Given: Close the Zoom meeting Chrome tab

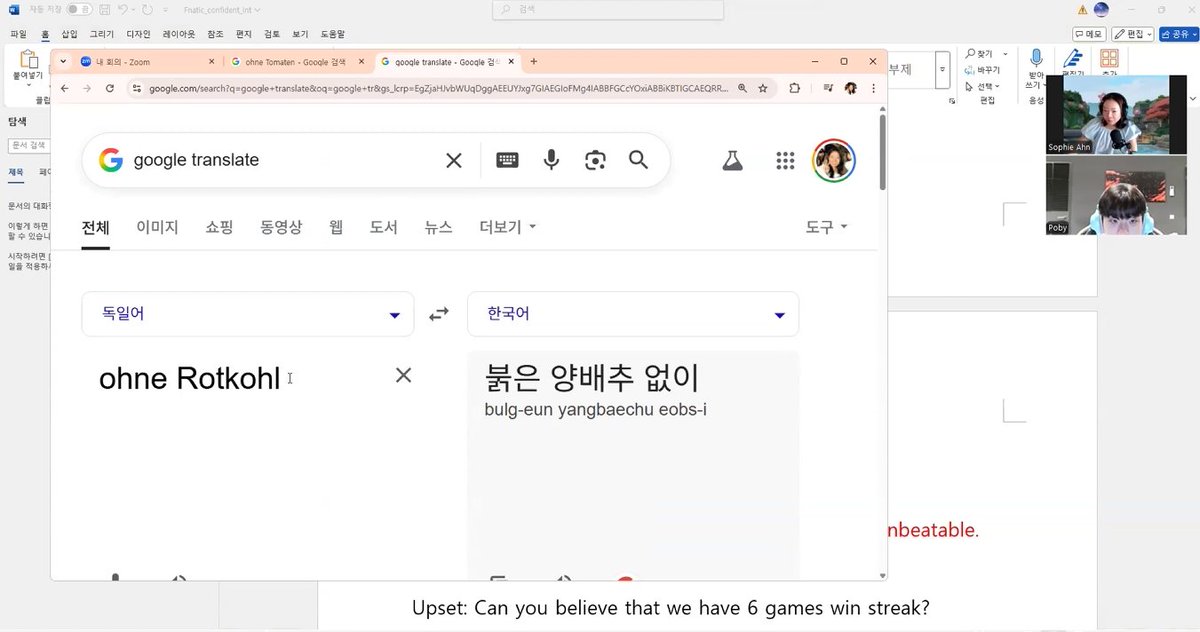Looking at the screenshot, I should (211, 61).
